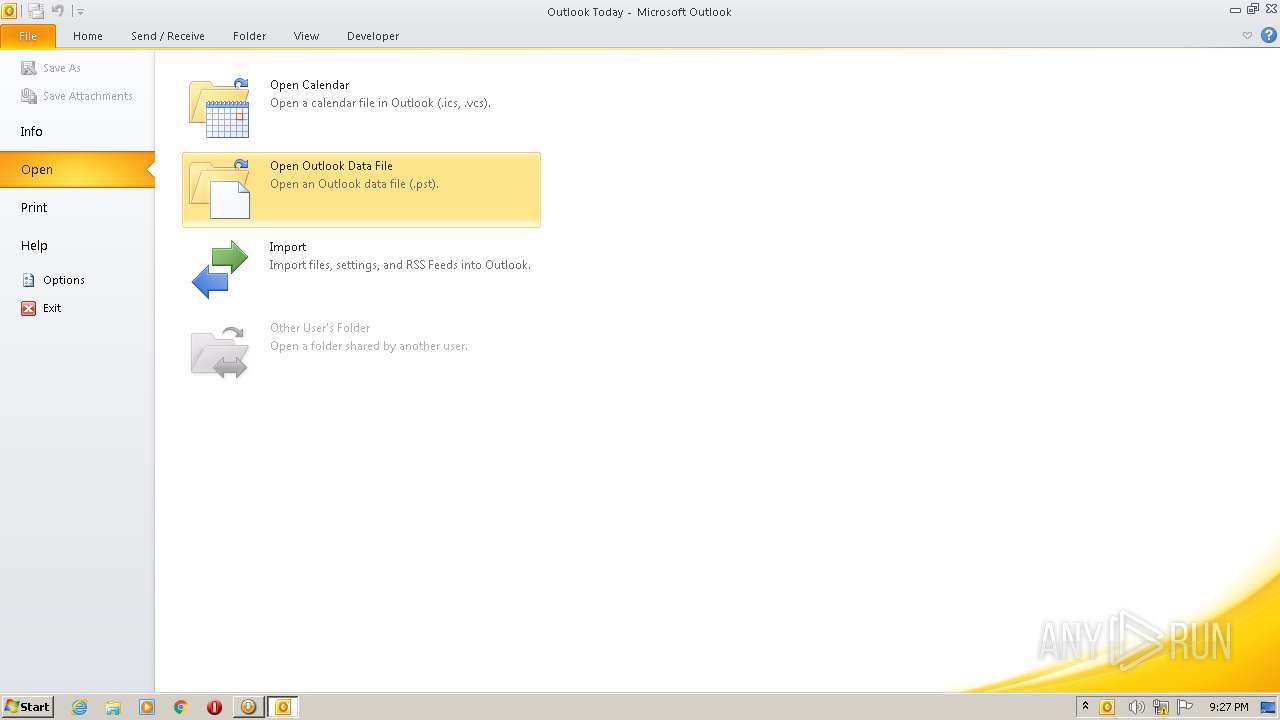Open the media player taskbar icon
1280x720 pixels.
147,707
